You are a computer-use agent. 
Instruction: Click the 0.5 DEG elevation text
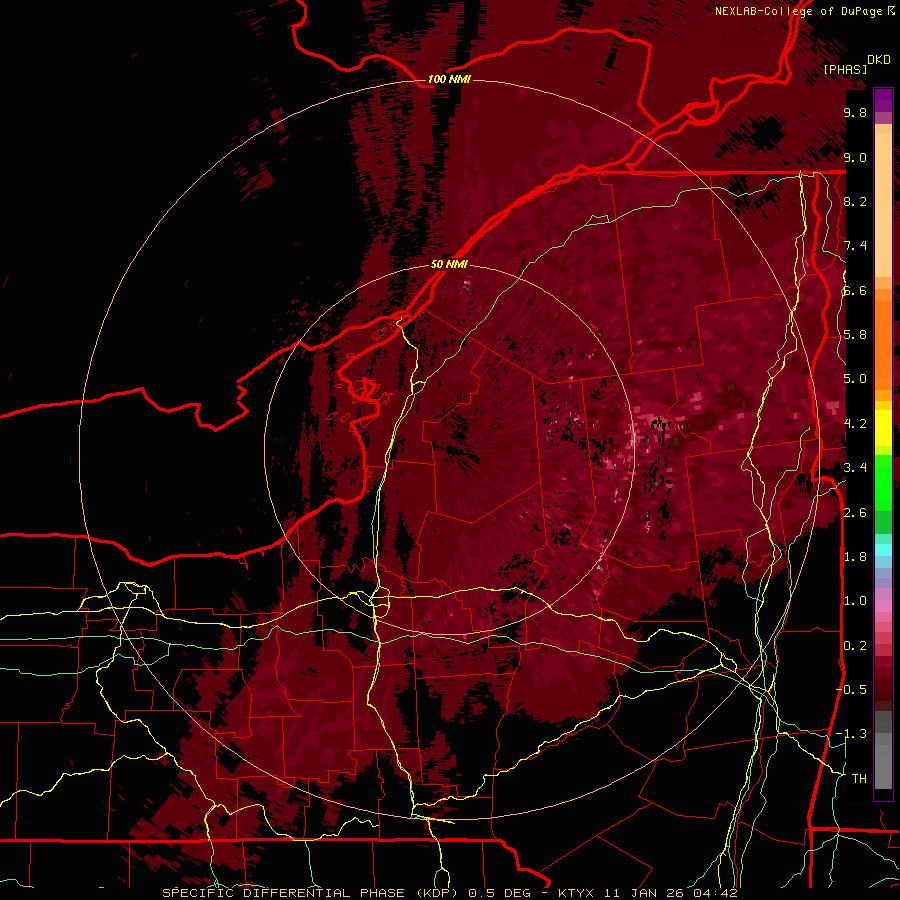(499, 893)
